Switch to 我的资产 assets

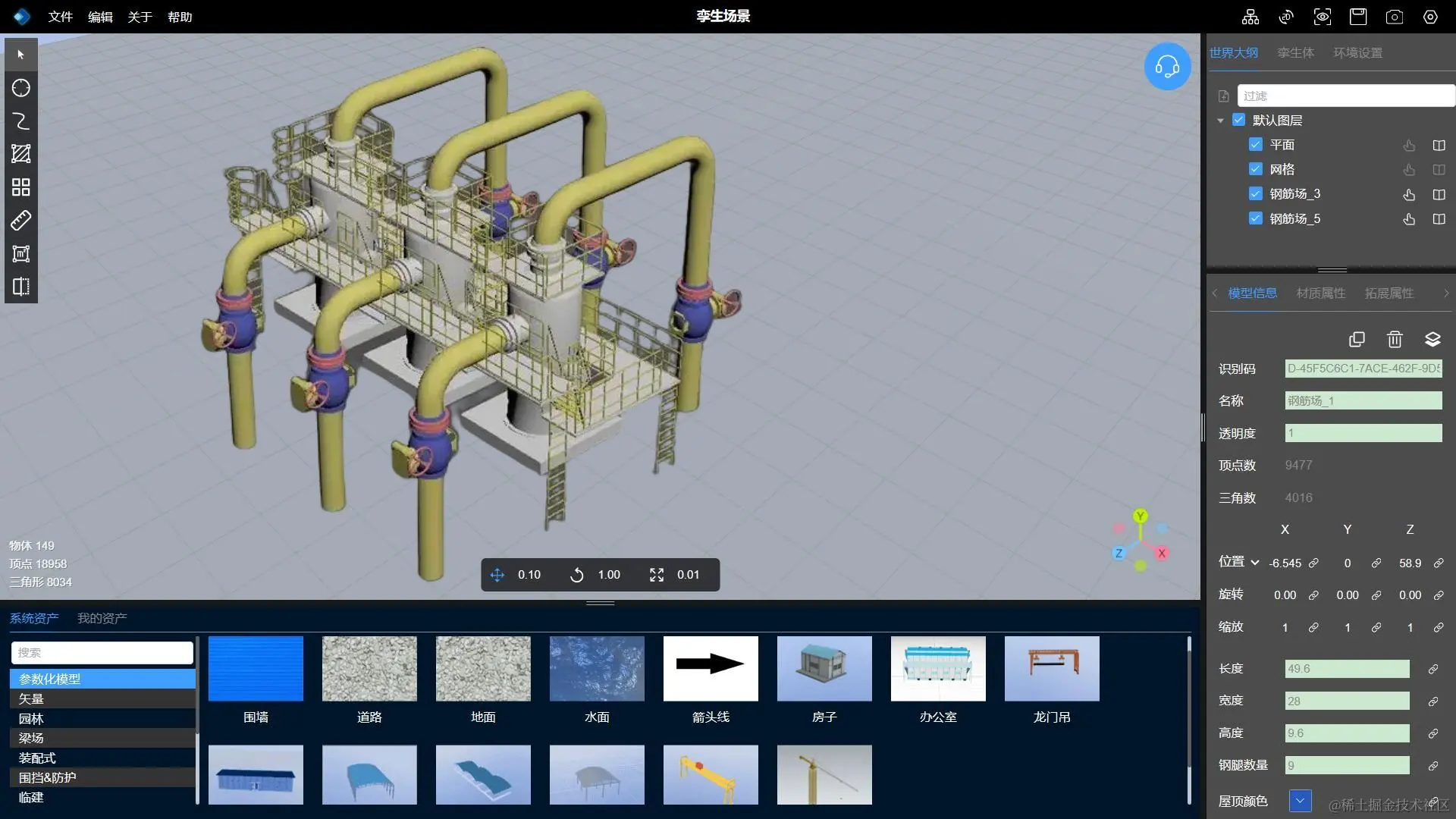pyautogui.click(x=102, y=618)
